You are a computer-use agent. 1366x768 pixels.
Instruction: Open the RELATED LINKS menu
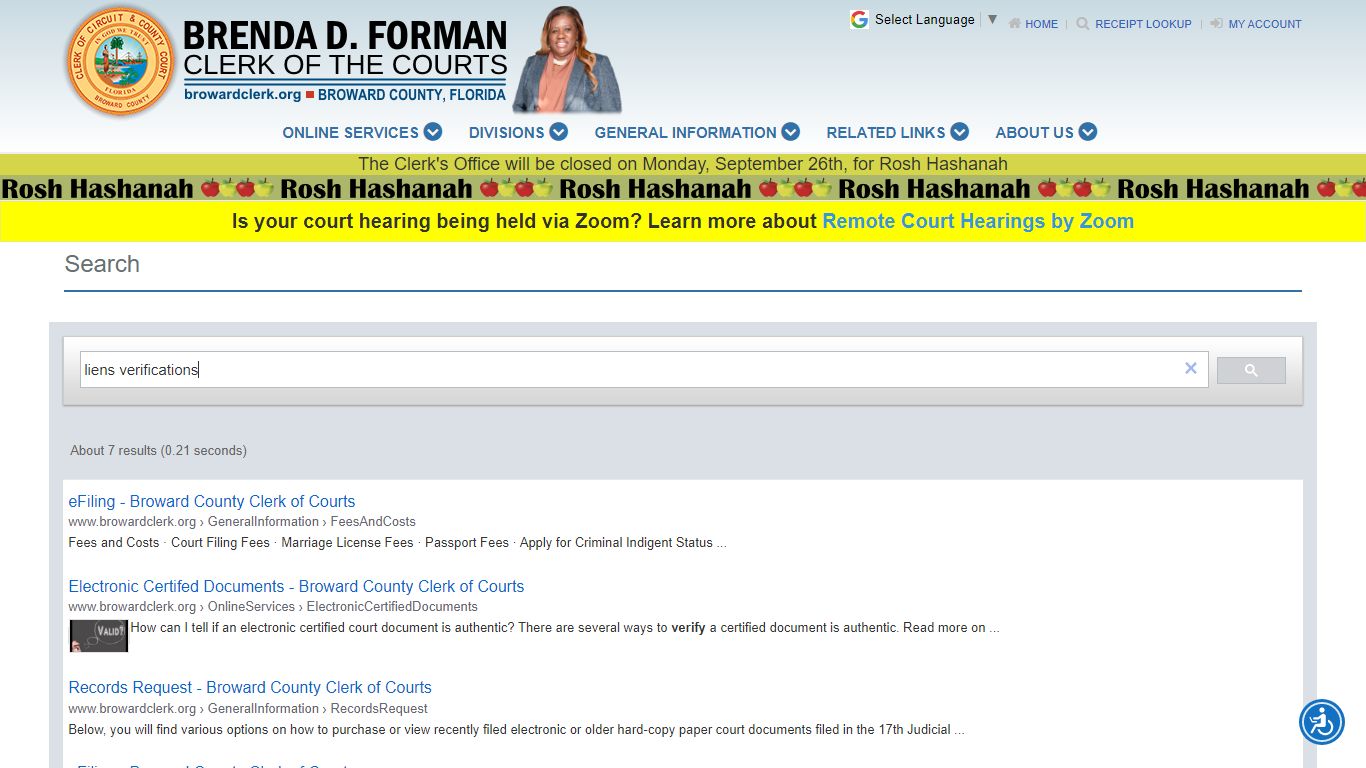(885, 132)
